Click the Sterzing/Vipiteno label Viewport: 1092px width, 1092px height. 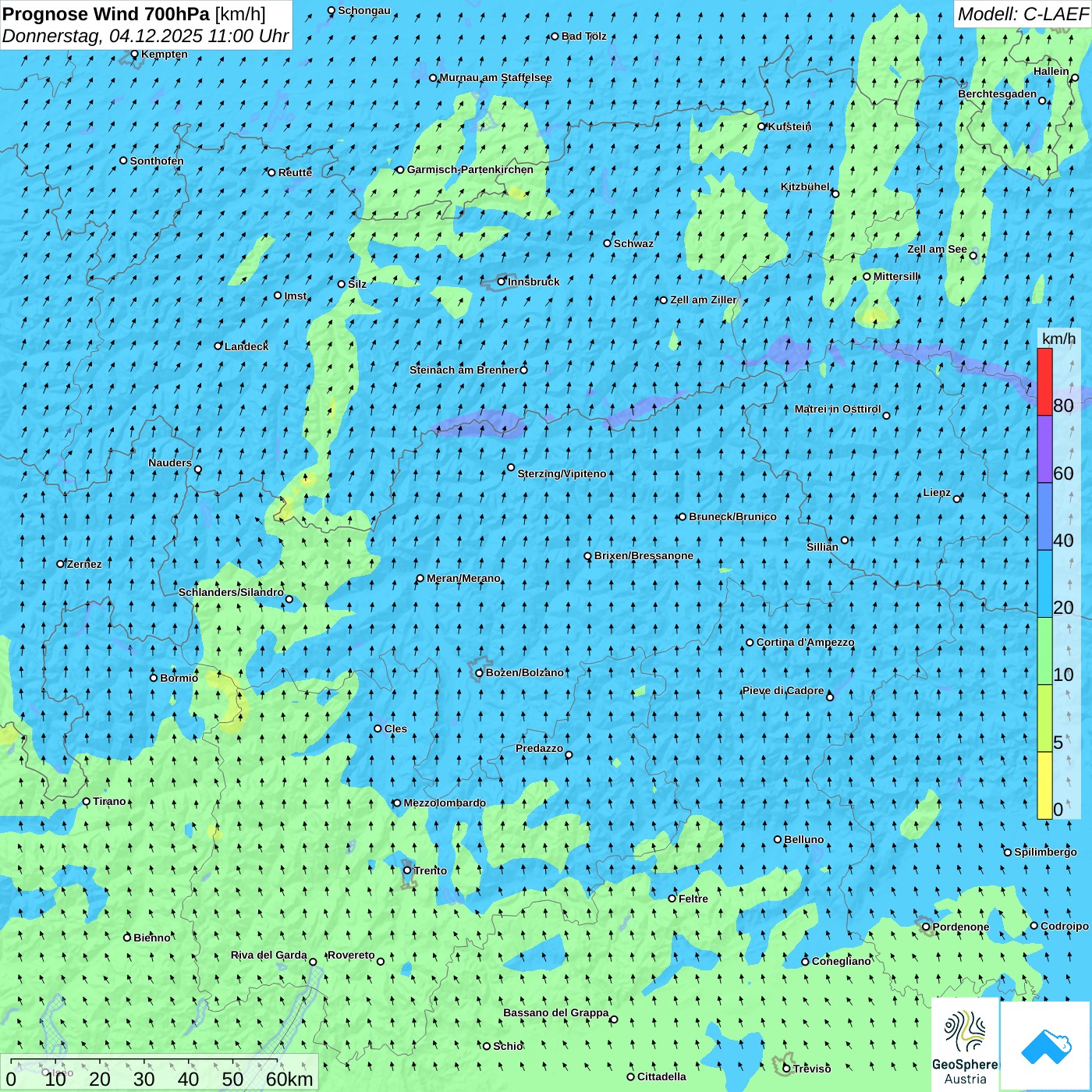(562, 473)
